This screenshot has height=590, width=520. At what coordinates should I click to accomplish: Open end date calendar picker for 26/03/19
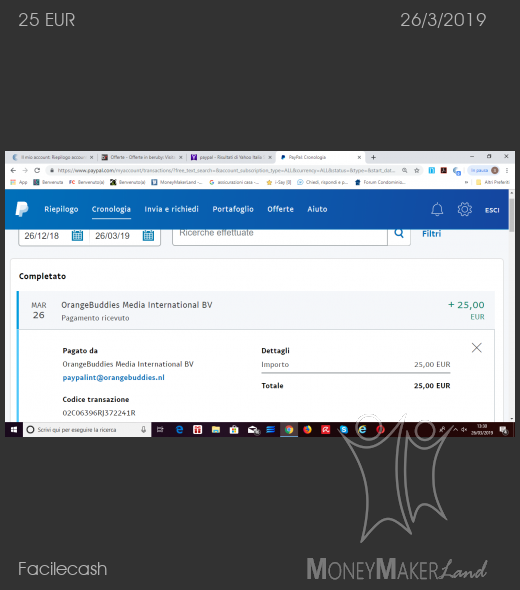pos(148,236)
